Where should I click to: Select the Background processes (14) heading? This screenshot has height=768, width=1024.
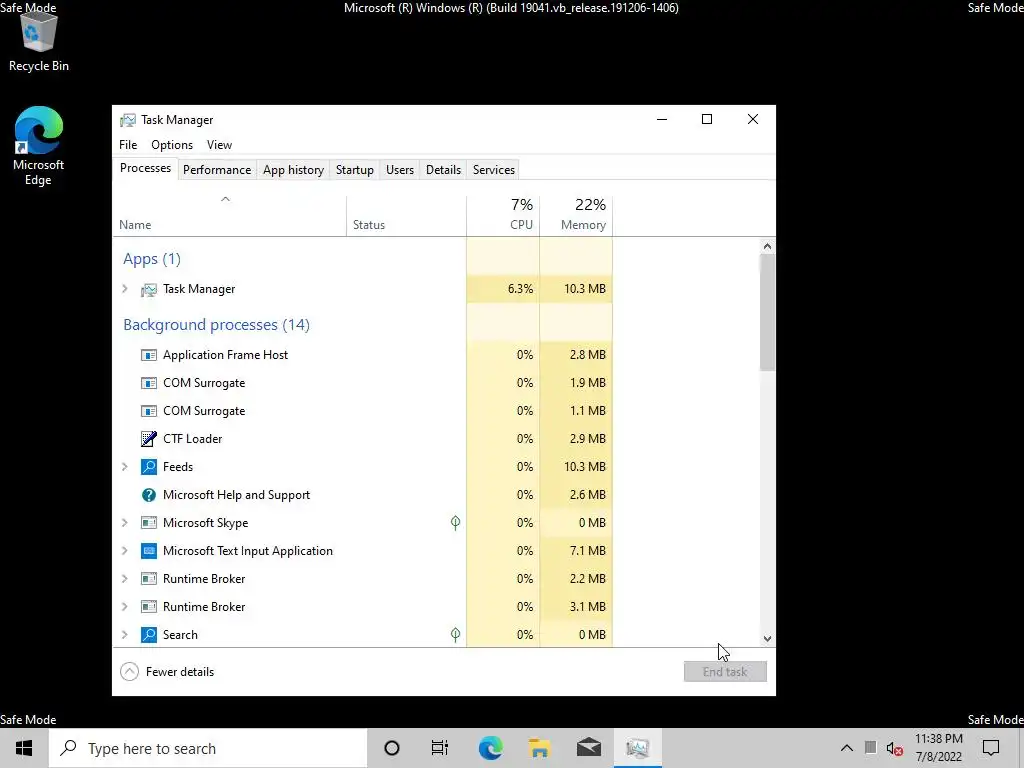point(216,325)
